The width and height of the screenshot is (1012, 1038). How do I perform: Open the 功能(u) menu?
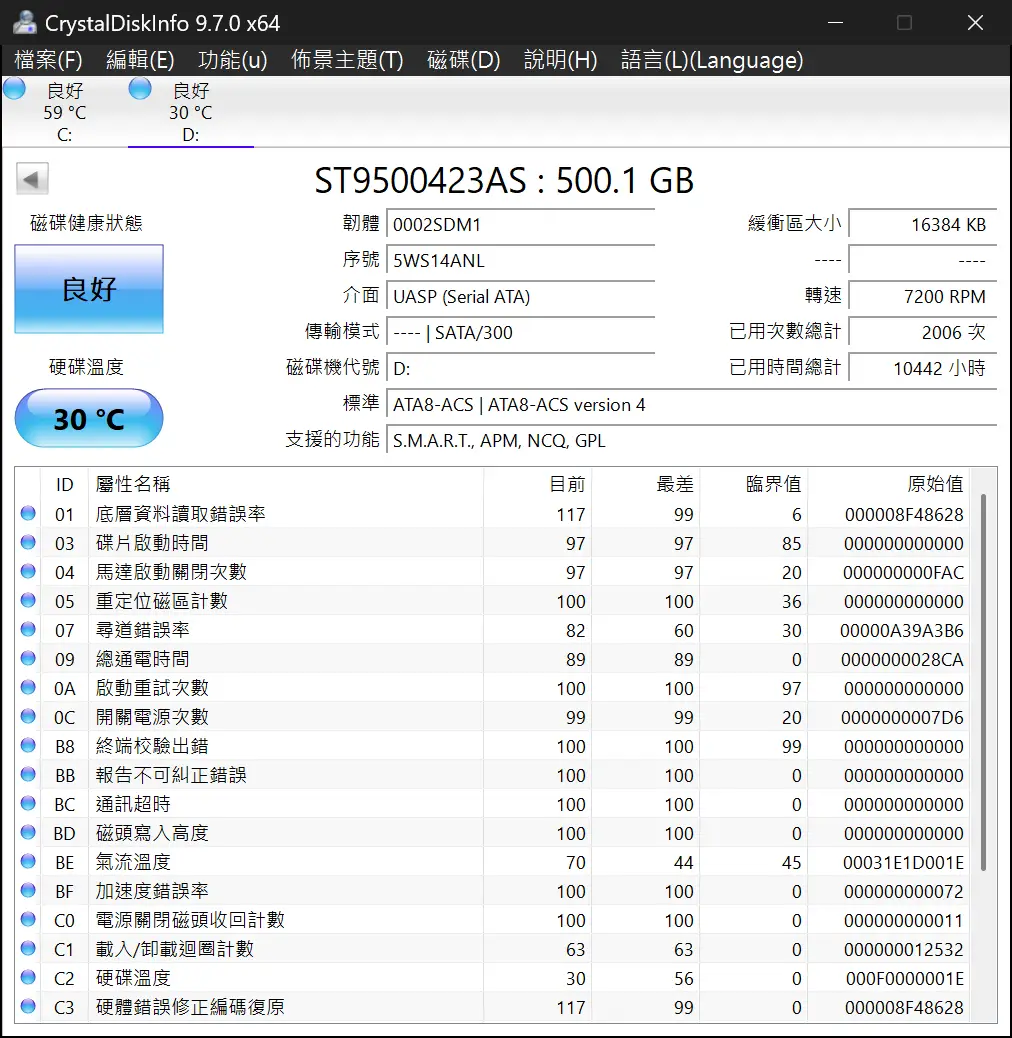tap(233, 60)
